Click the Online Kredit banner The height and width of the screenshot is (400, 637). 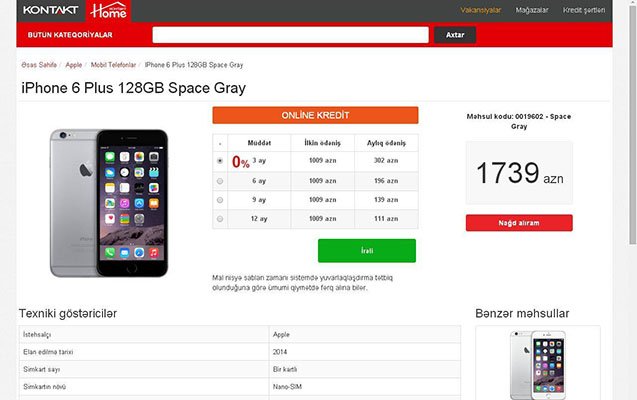coord(315,115)
